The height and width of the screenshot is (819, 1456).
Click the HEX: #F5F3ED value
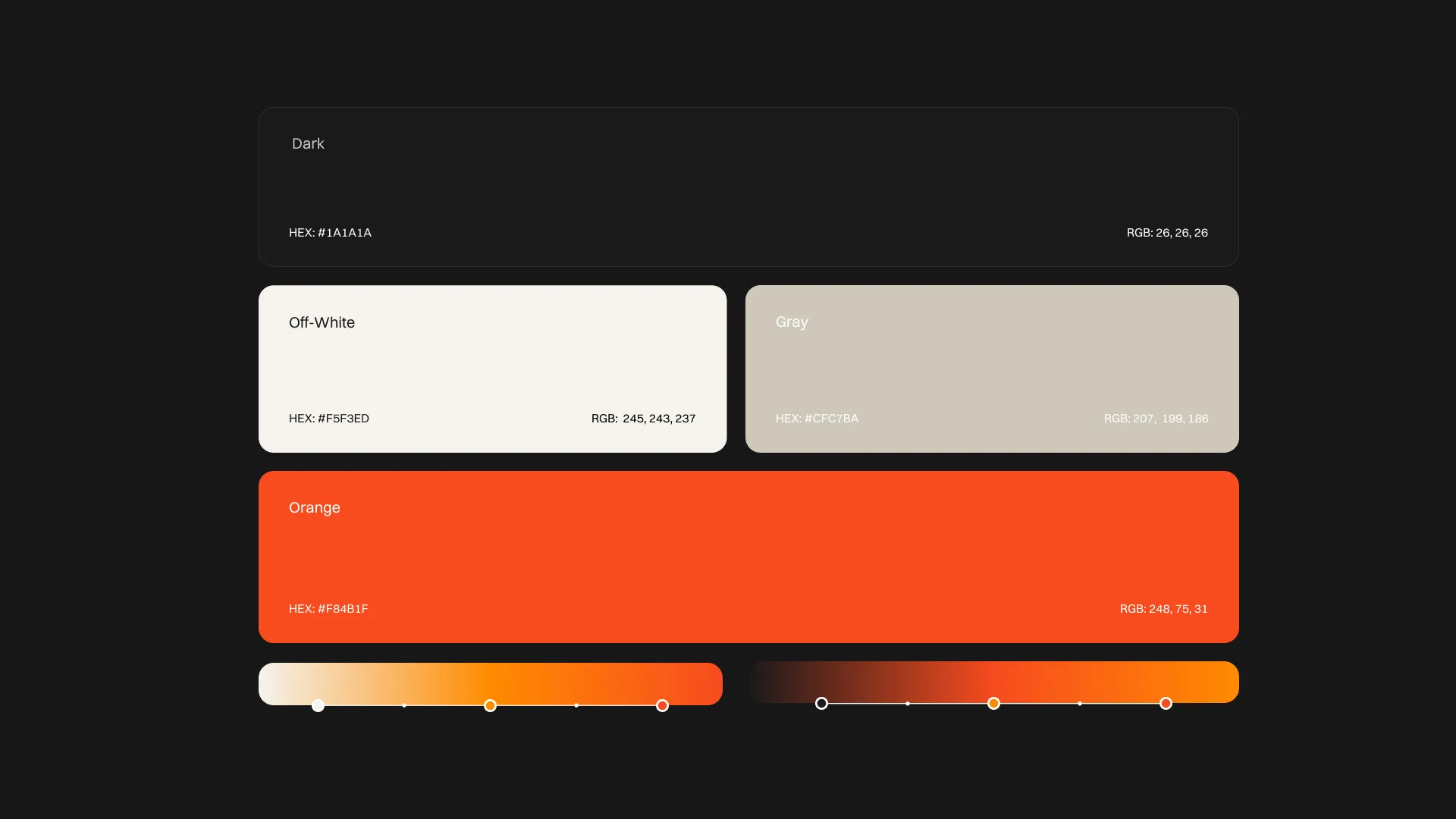pyautogui.click(x=329, y=419)
